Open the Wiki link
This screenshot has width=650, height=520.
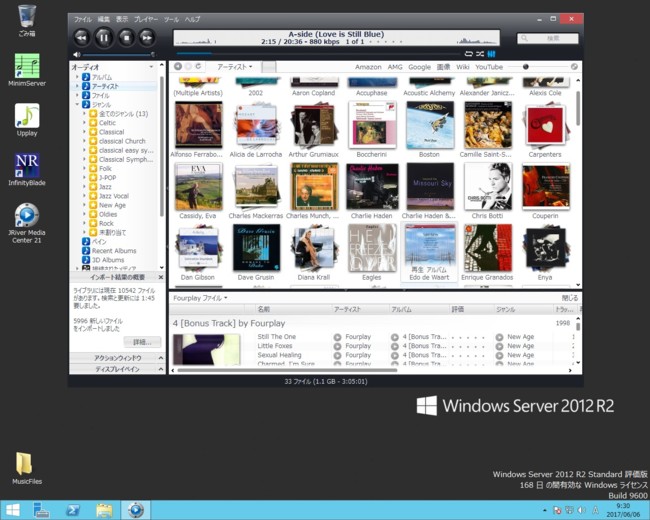(463, 67)
